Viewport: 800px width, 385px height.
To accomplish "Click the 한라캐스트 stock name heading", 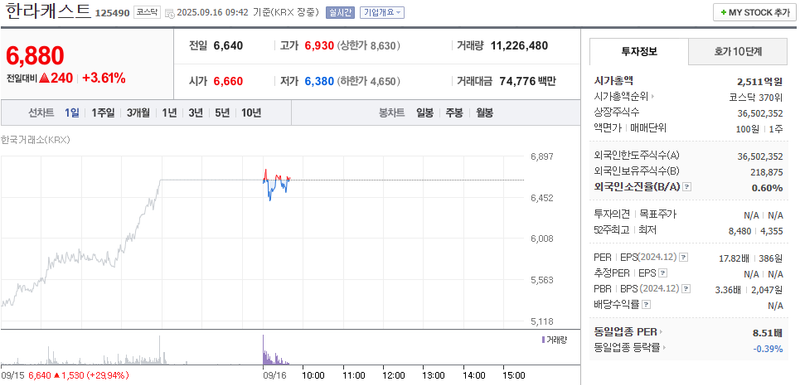I will point(48,11).
